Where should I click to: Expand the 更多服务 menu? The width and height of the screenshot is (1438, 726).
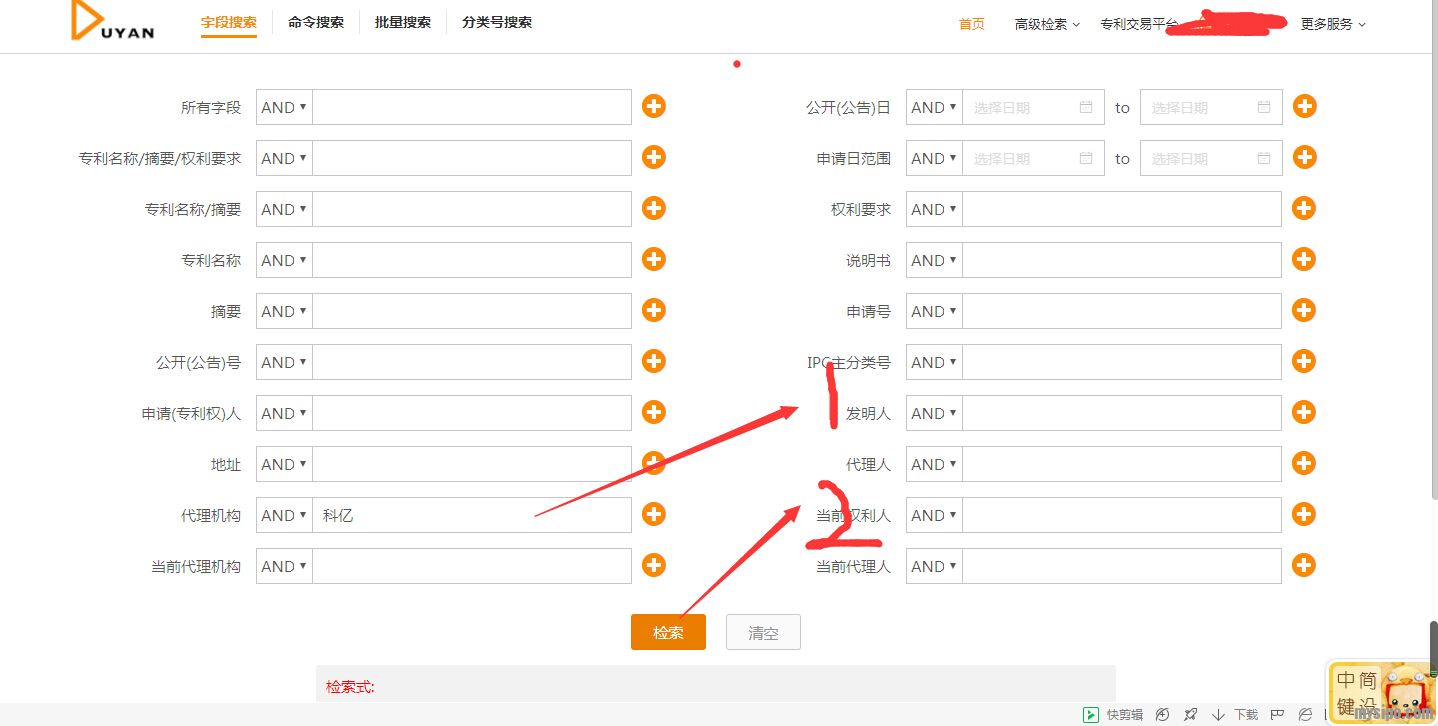(x=1332, y=24)
